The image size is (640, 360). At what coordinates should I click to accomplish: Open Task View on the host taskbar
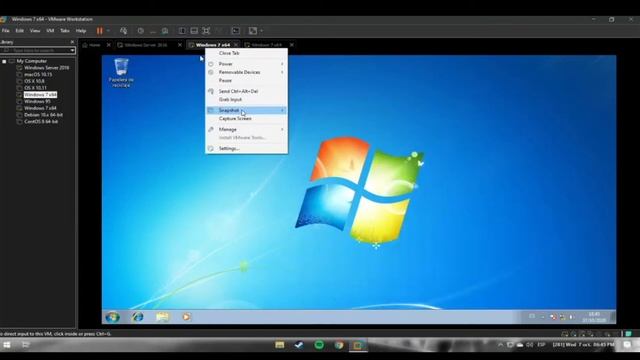25,345
